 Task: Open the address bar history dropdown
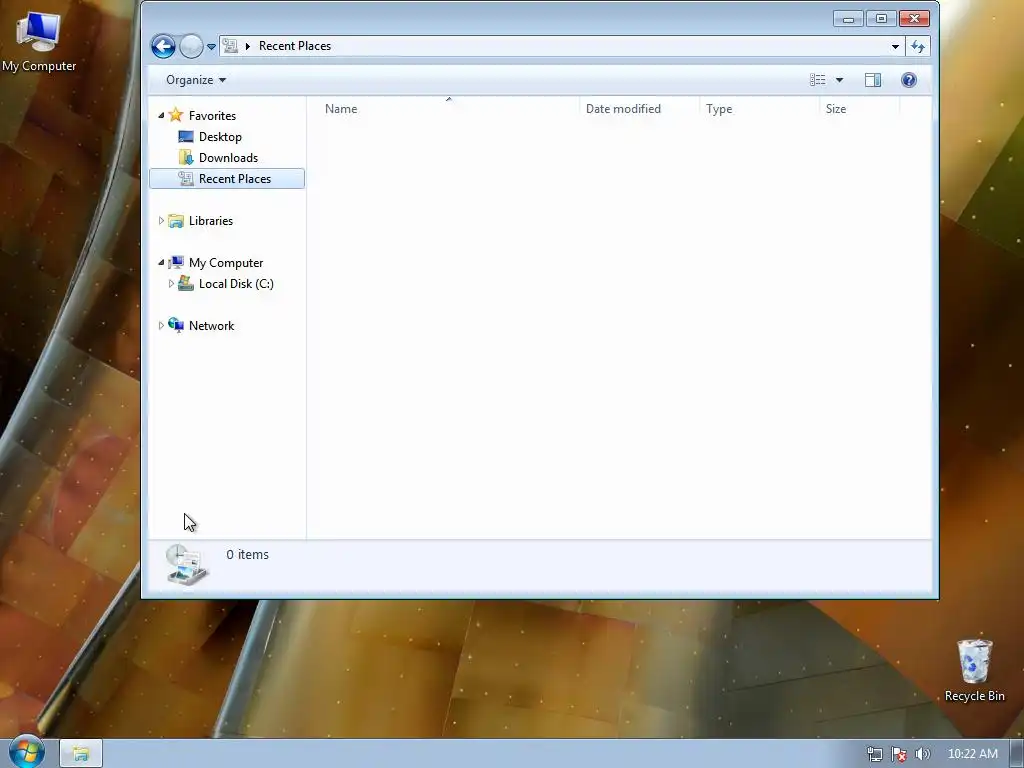[895, 46]
